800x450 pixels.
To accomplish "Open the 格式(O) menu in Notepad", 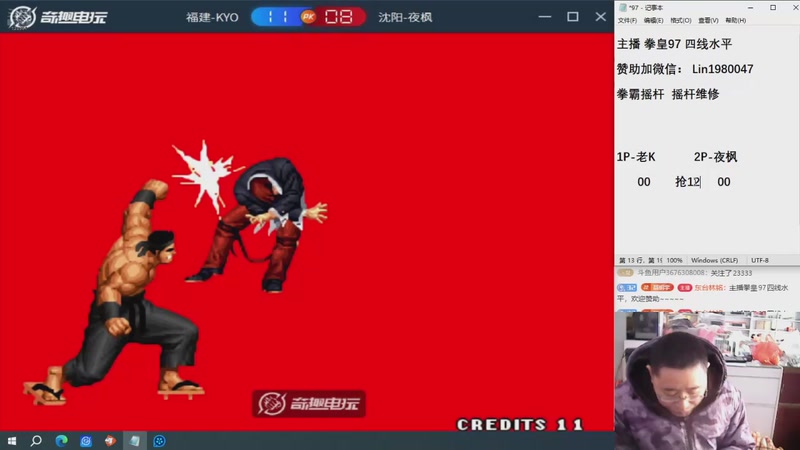I will click(681, 20).
